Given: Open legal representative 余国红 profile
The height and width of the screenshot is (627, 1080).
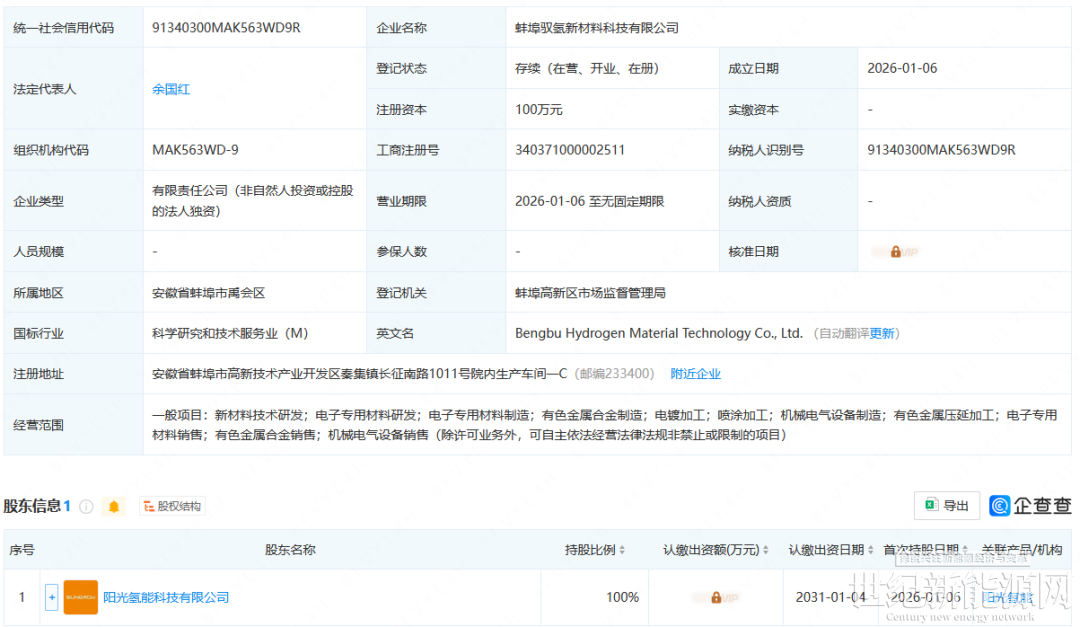Looking at the screenshot, I should tap(171, 90).
